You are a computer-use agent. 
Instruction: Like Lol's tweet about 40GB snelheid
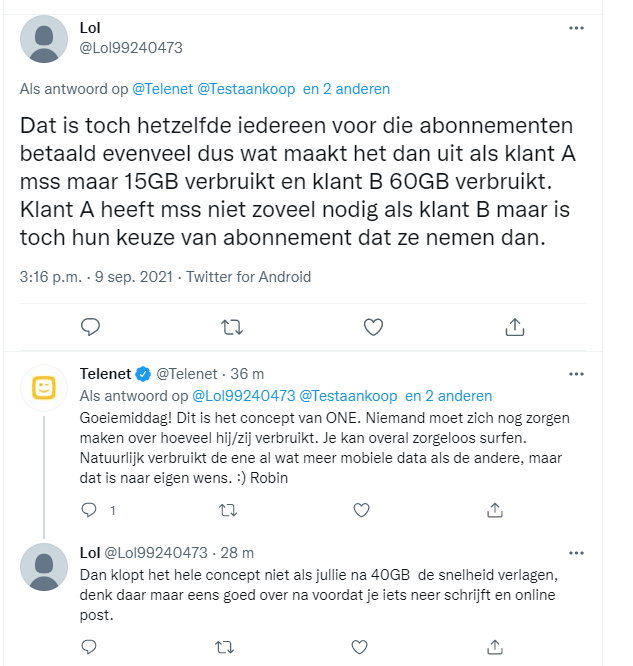pyautogui.click(x=360, y=646)
